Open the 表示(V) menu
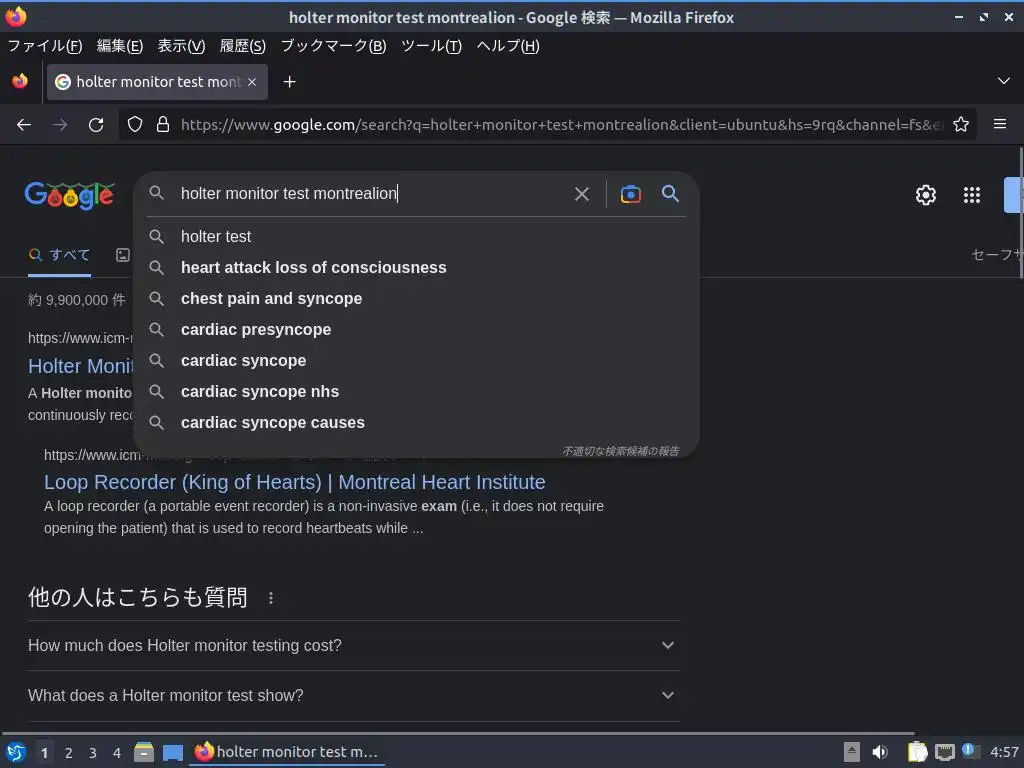This screenshot has height=768, width=1024. [x=181, y=46]
